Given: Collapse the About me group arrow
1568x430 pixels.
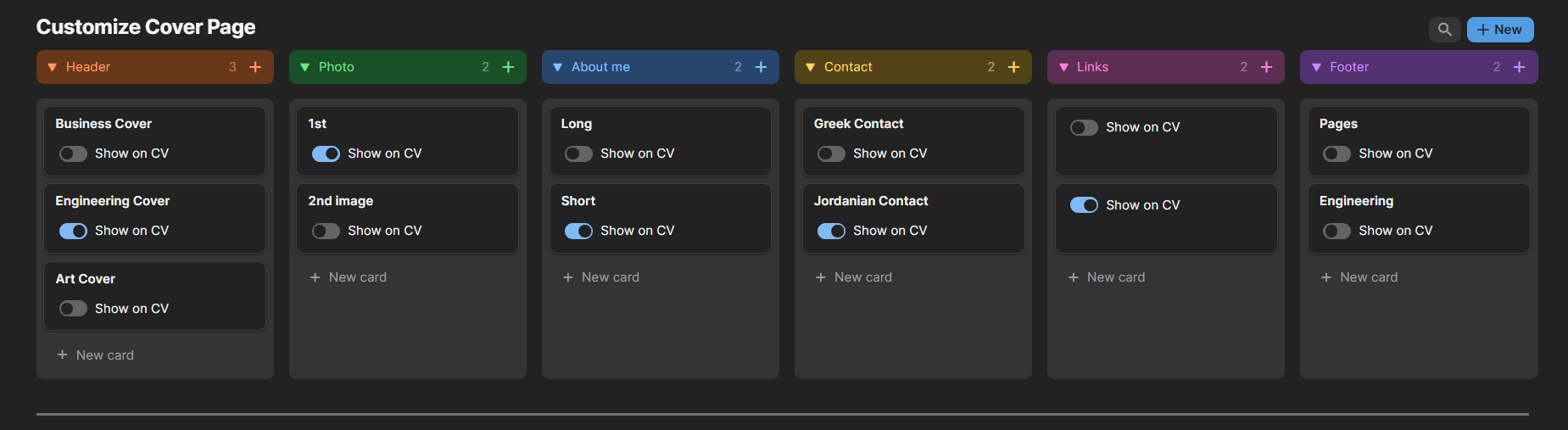Looking at the screenshot, I should 557,67.
